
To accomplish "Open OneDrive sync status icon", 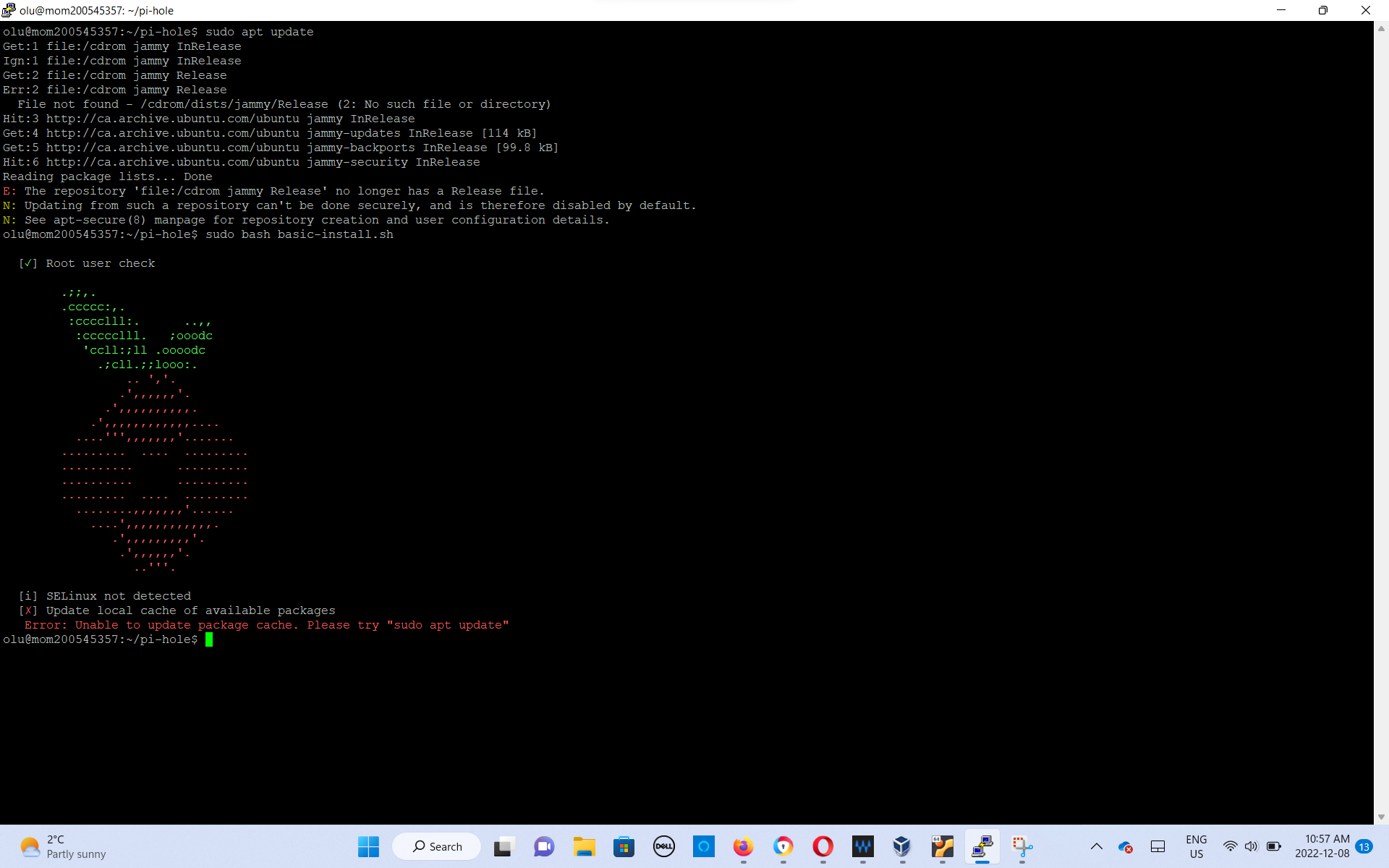I will (1126, 848).
